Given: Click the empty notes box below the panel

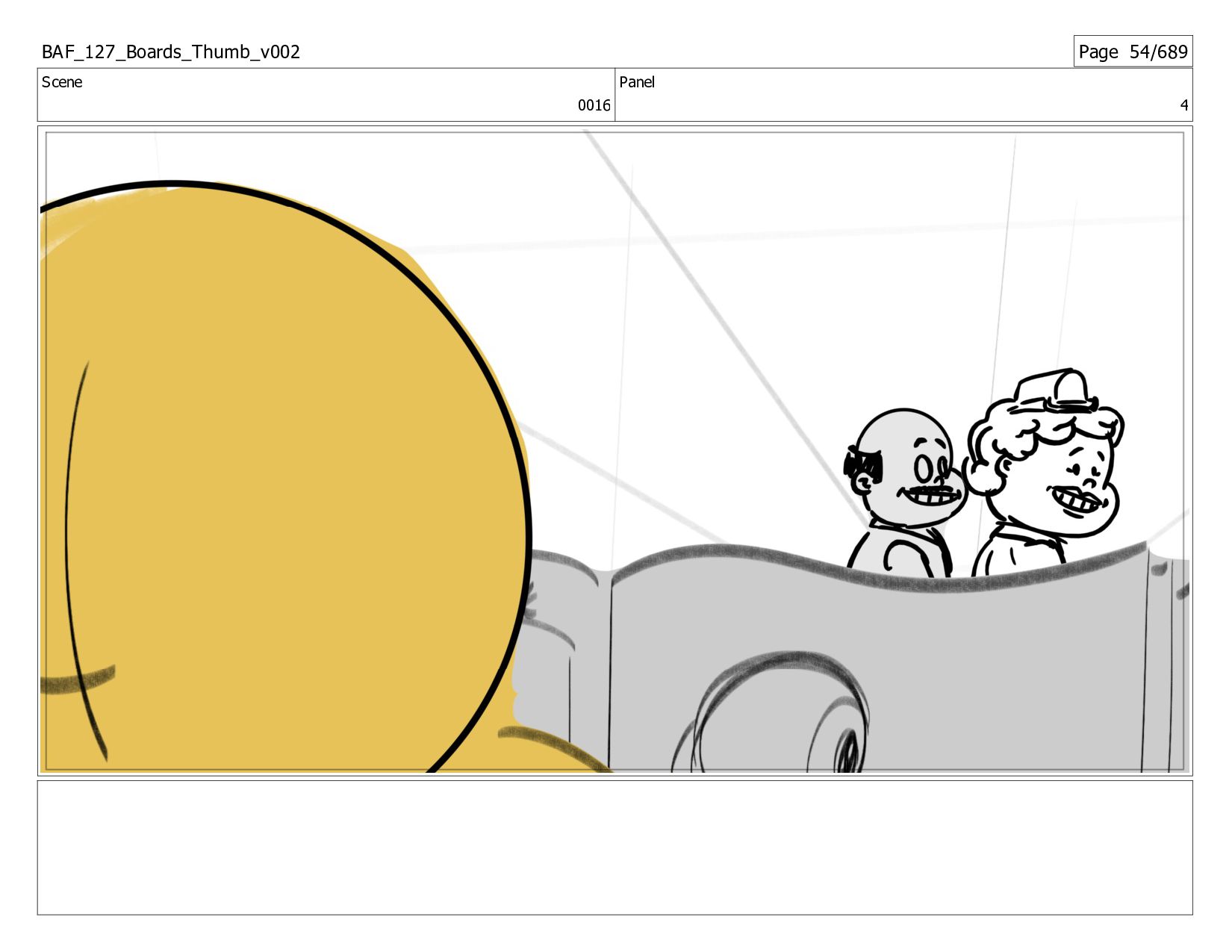Looking at the screenshot, I should 615,847.
